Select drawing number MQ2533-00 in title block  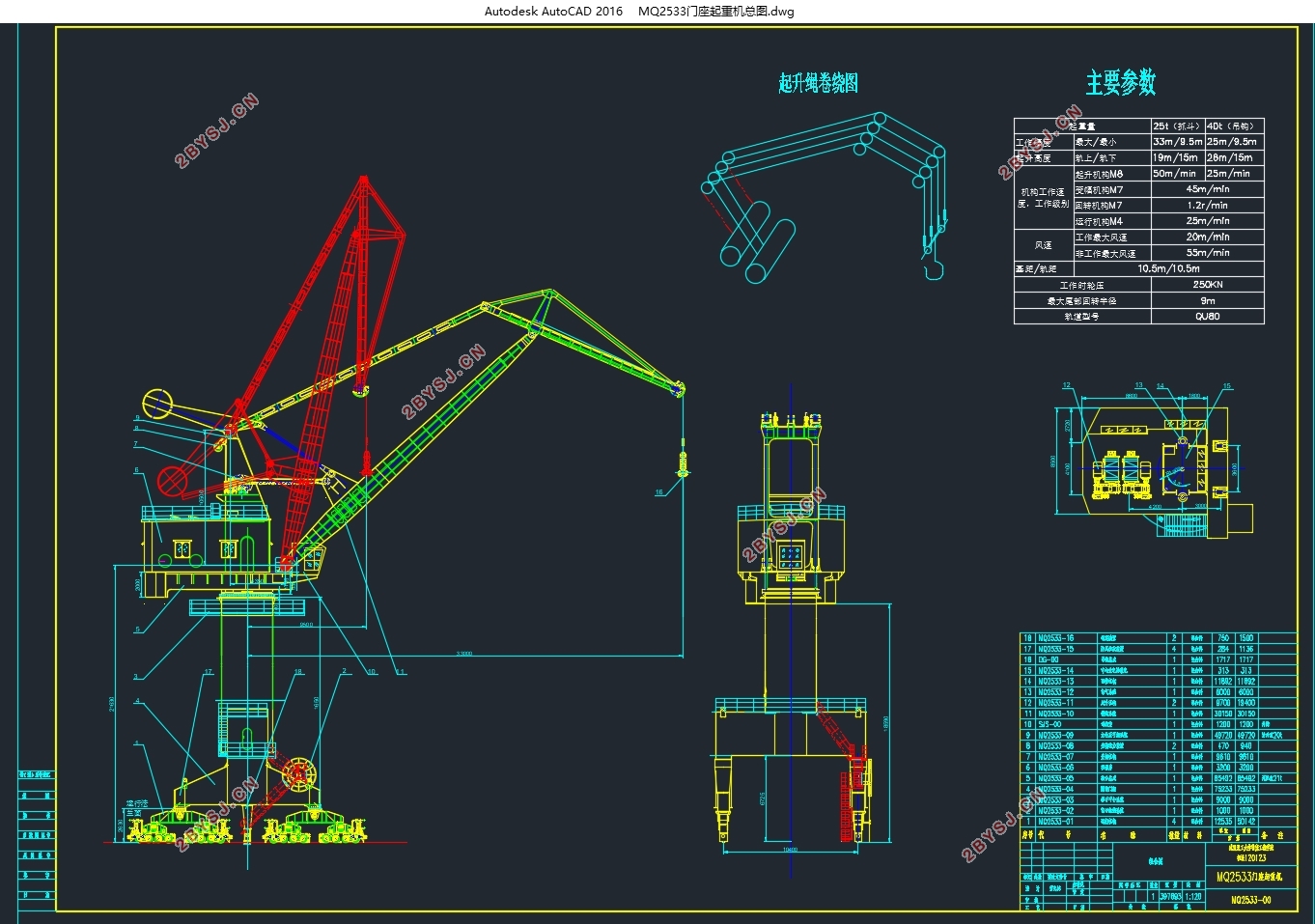click(x=1251, y=900)
